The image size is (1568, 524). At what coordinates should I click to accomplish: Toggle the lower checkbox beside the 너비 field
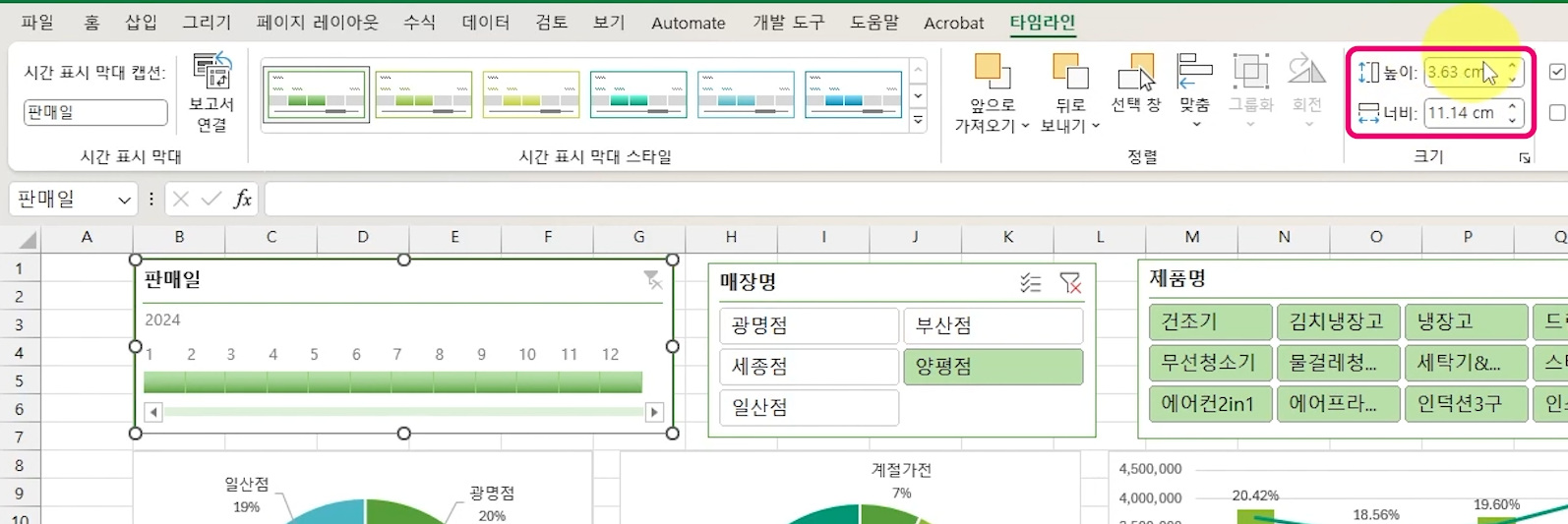(x=1557, y=113)
